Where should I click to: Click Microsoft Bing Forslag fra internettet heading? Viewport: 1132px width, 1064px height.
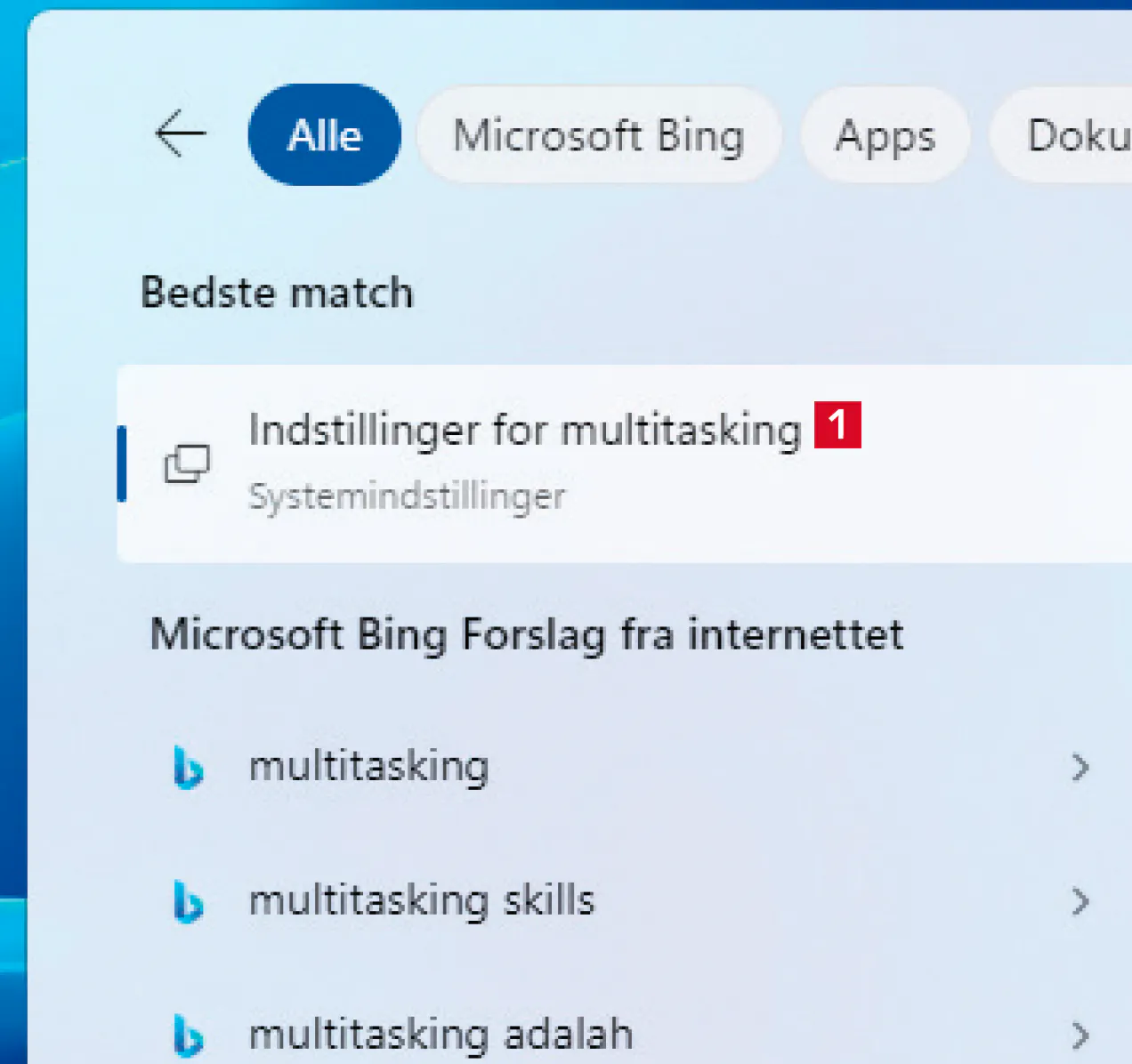[527, 635]
